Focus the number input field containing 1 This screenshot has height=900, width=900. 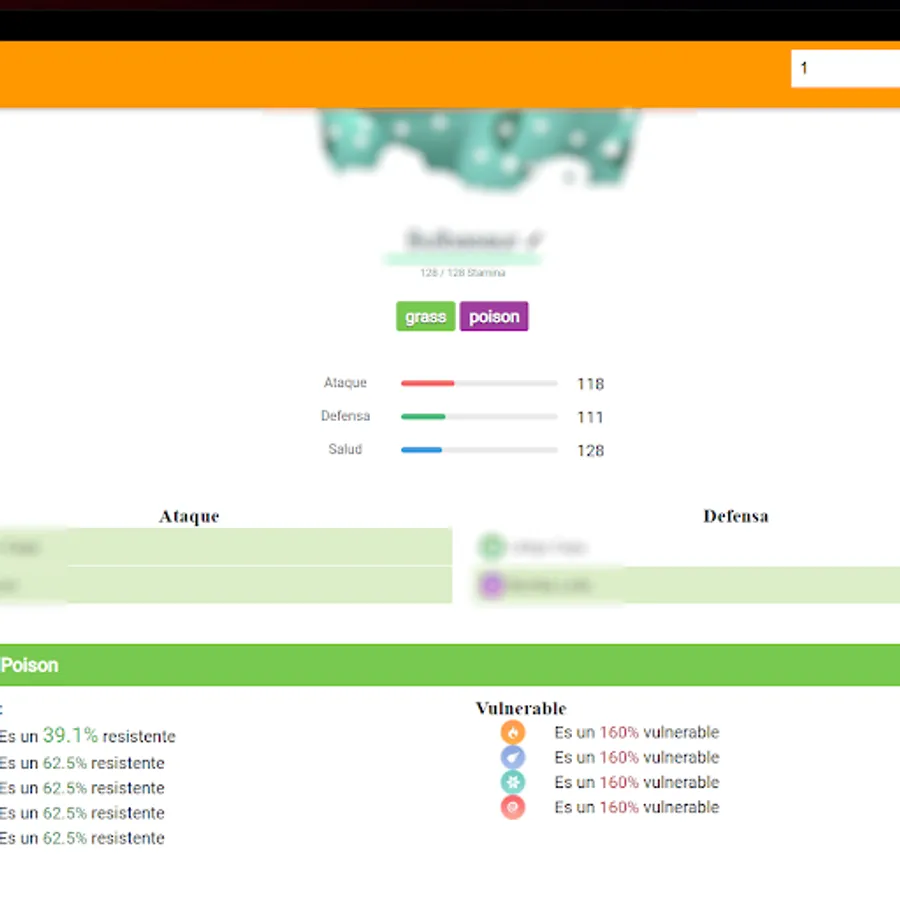tap(845, 68)
